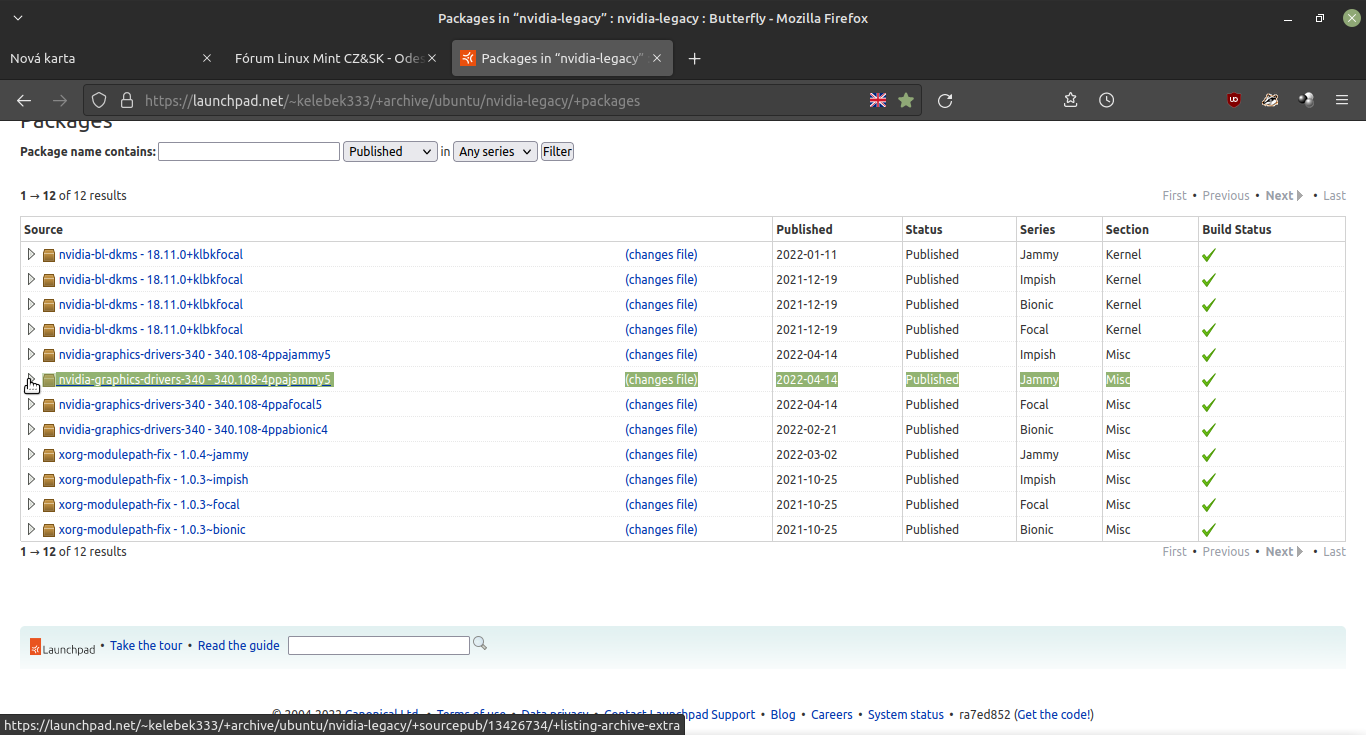Open the Firefox hamburger menu
Viewport: 1366px width, 735px height.
pos(1342,100)
